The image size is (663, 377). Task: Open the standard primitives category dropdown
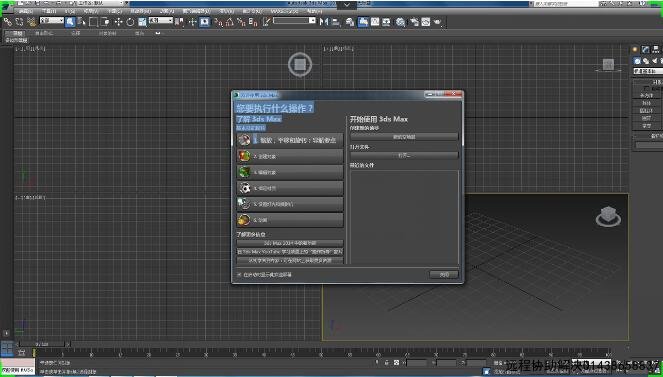(648, 71)
